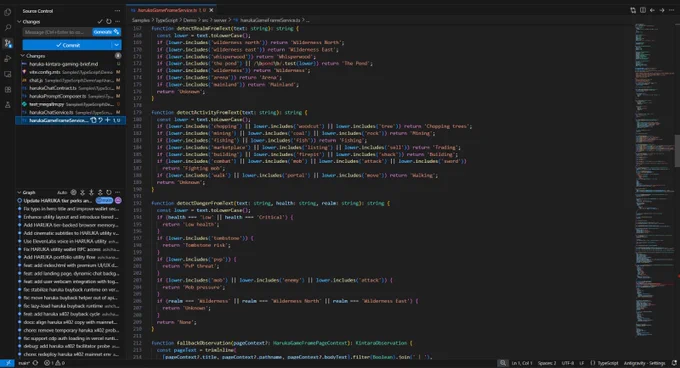Select harukaPromptComposer.ts in Changes list
Screen dimensions: 680x368
click(71, 96)
